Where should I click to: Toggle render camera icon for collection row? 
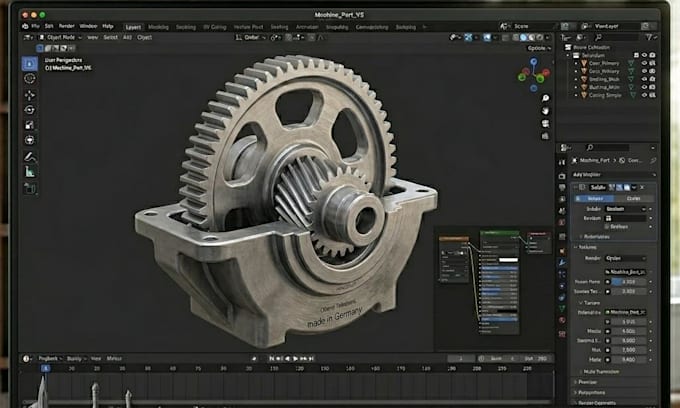652,55
